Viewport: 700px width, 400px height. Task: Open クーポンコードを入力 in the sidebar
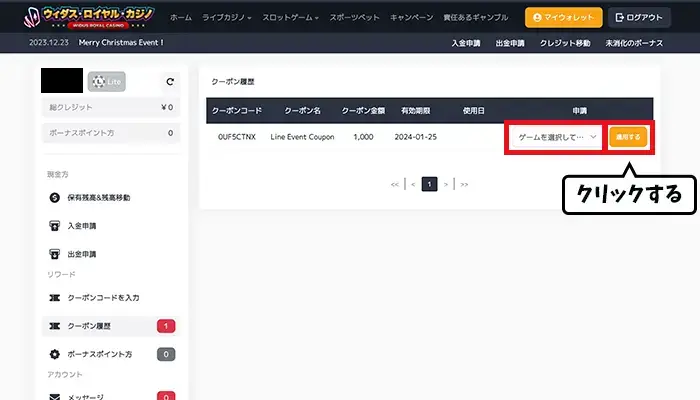coord(102,298)
